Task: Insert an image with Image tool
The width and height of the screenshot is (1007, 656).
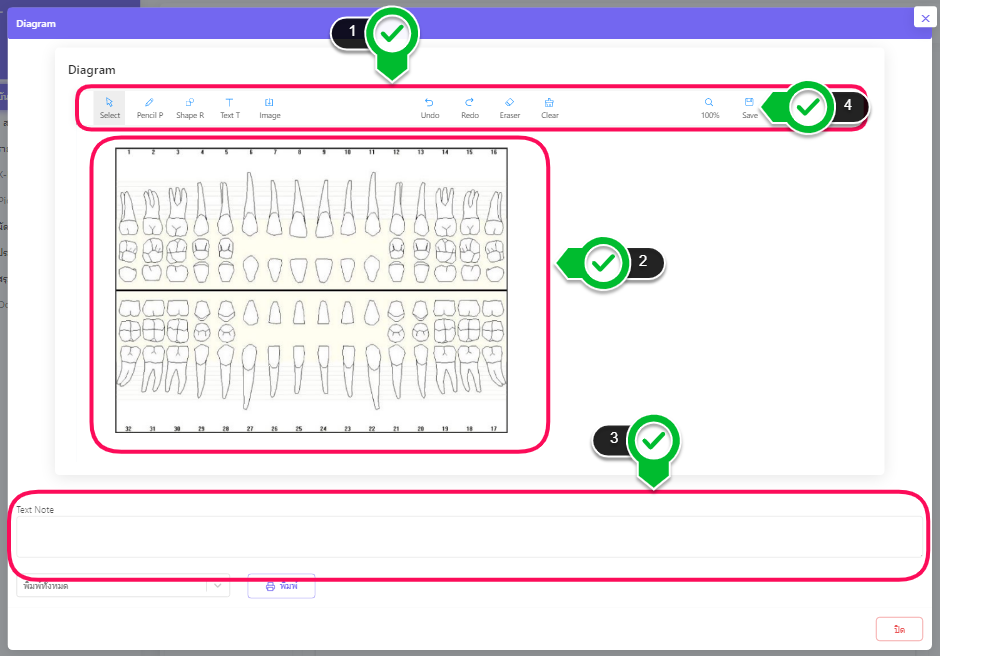Action: pyautogui.click(x=269, y=107)
